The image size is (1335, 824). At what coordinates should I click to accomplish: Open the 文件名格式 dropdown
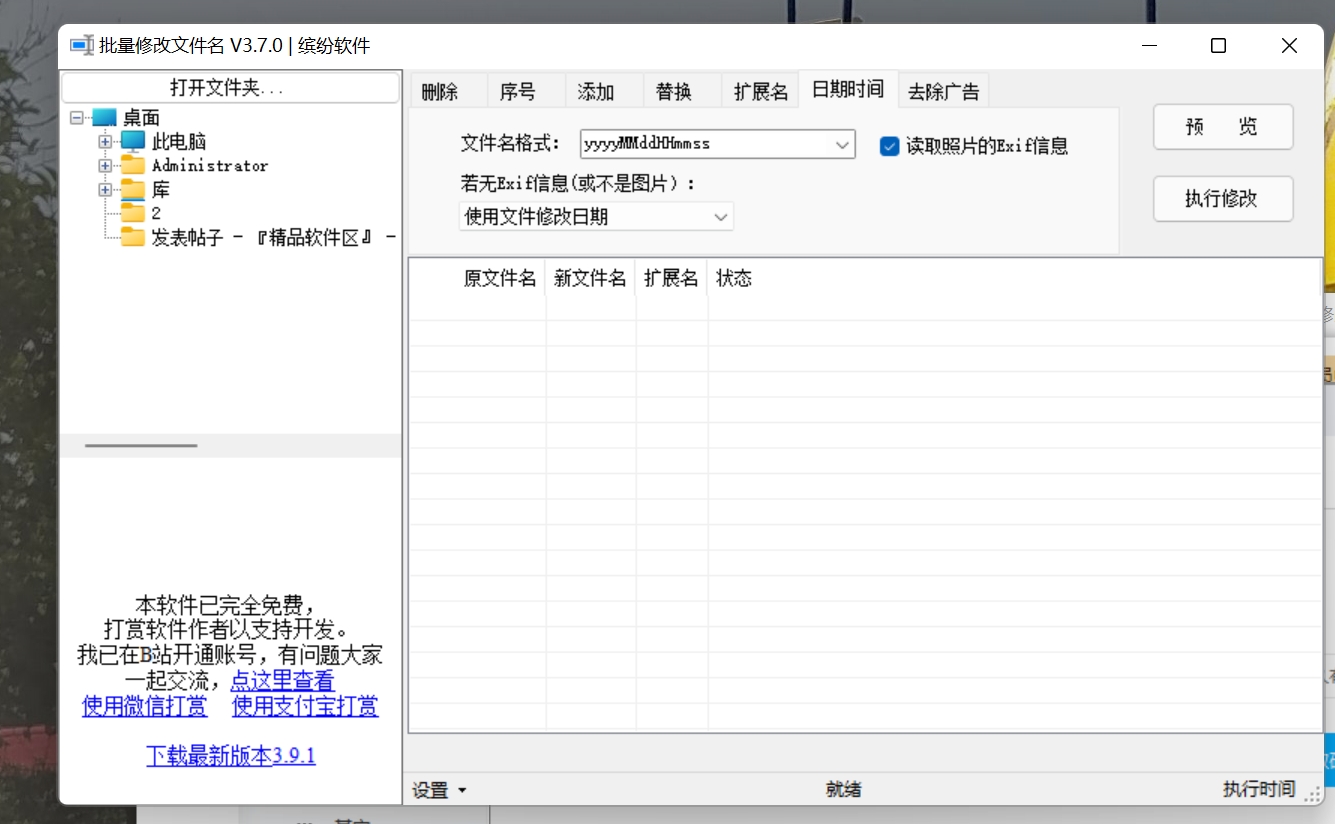(843, 144)
